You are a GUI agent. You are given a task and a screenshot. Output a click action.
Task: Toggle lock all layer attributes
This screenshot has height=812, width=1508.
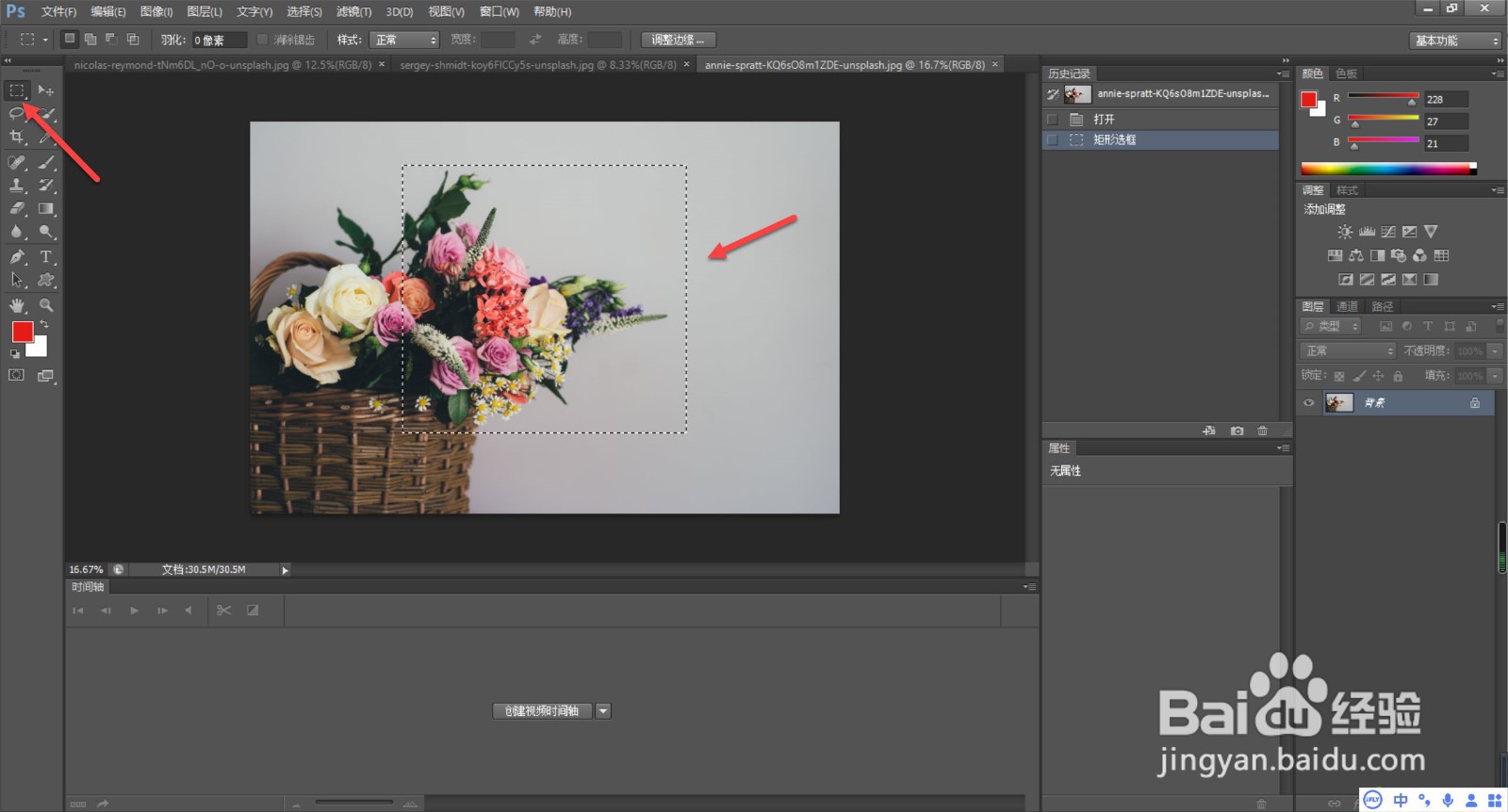[1399, 376]
